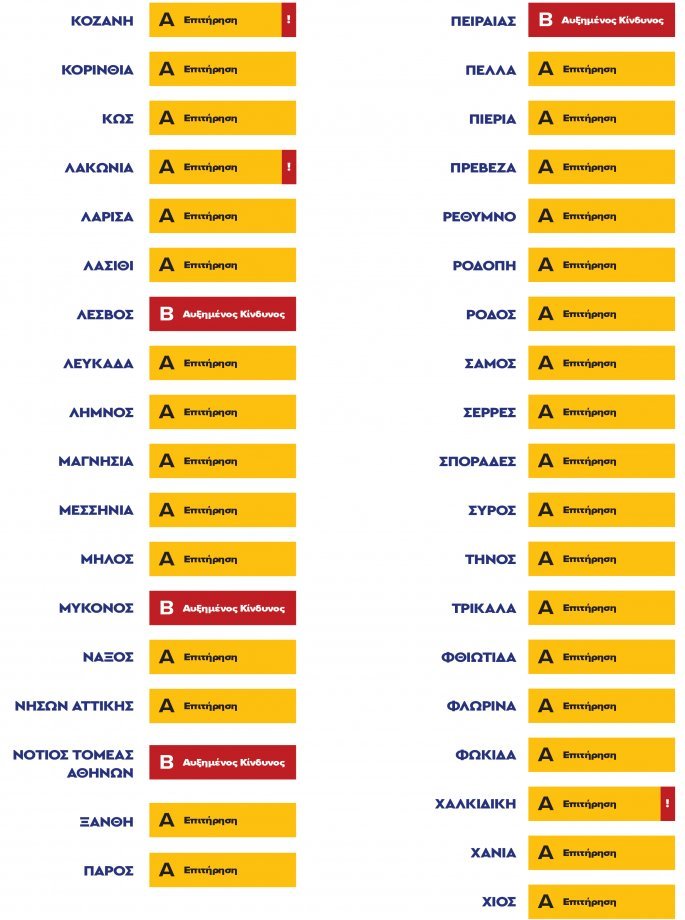Click the B letter icon for ΛΕΣΒΟΣ
685x920 pixels.
tap(167, 314)
